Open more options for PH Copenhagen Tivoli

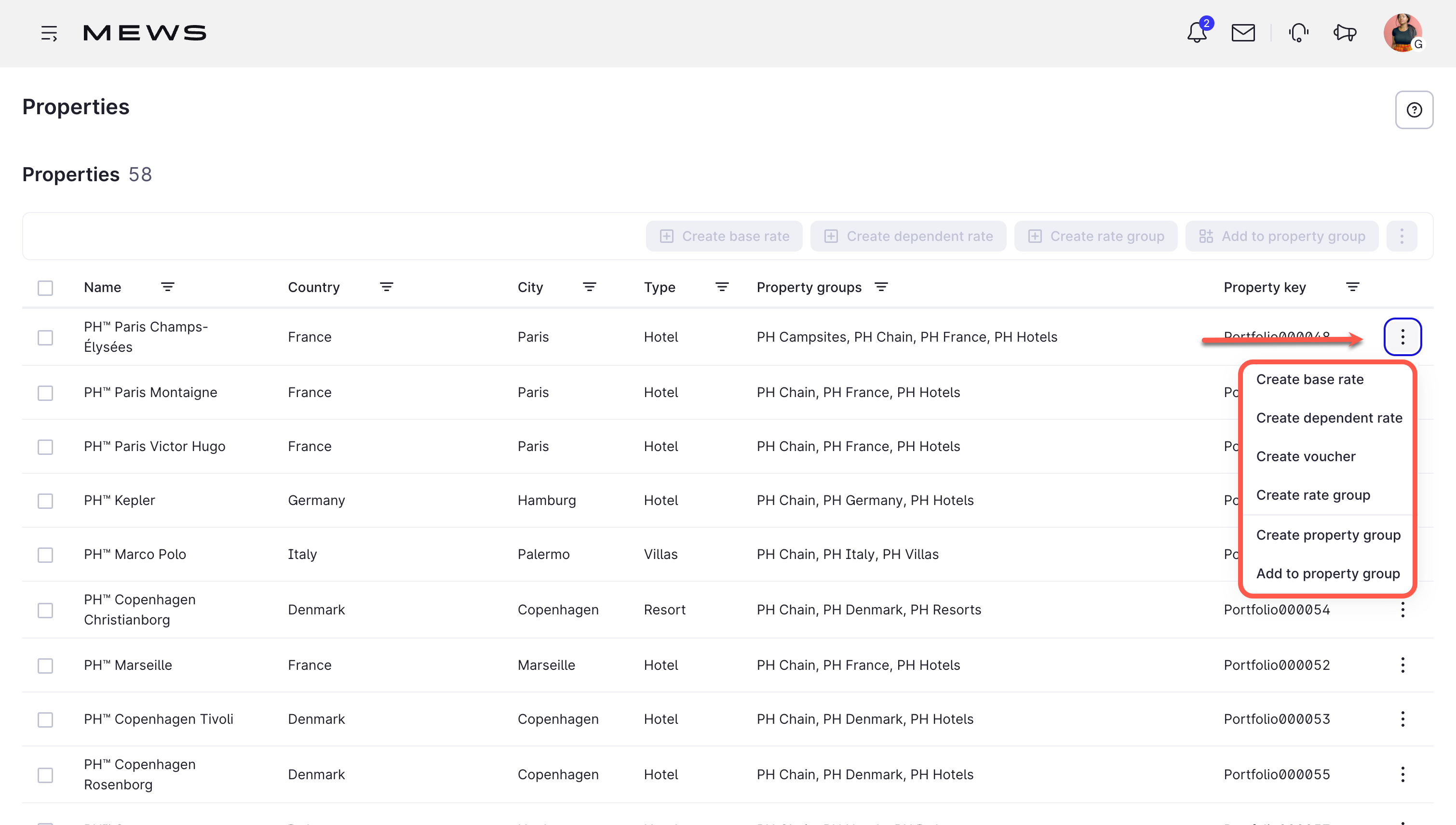1402,719
